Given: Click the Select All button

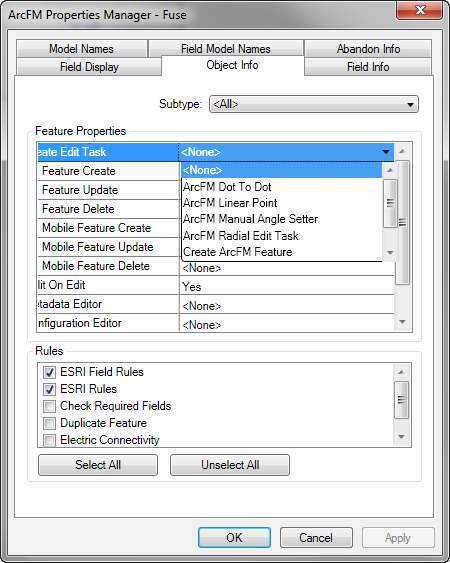Looking at the screenshot, I should coord(98,465).
